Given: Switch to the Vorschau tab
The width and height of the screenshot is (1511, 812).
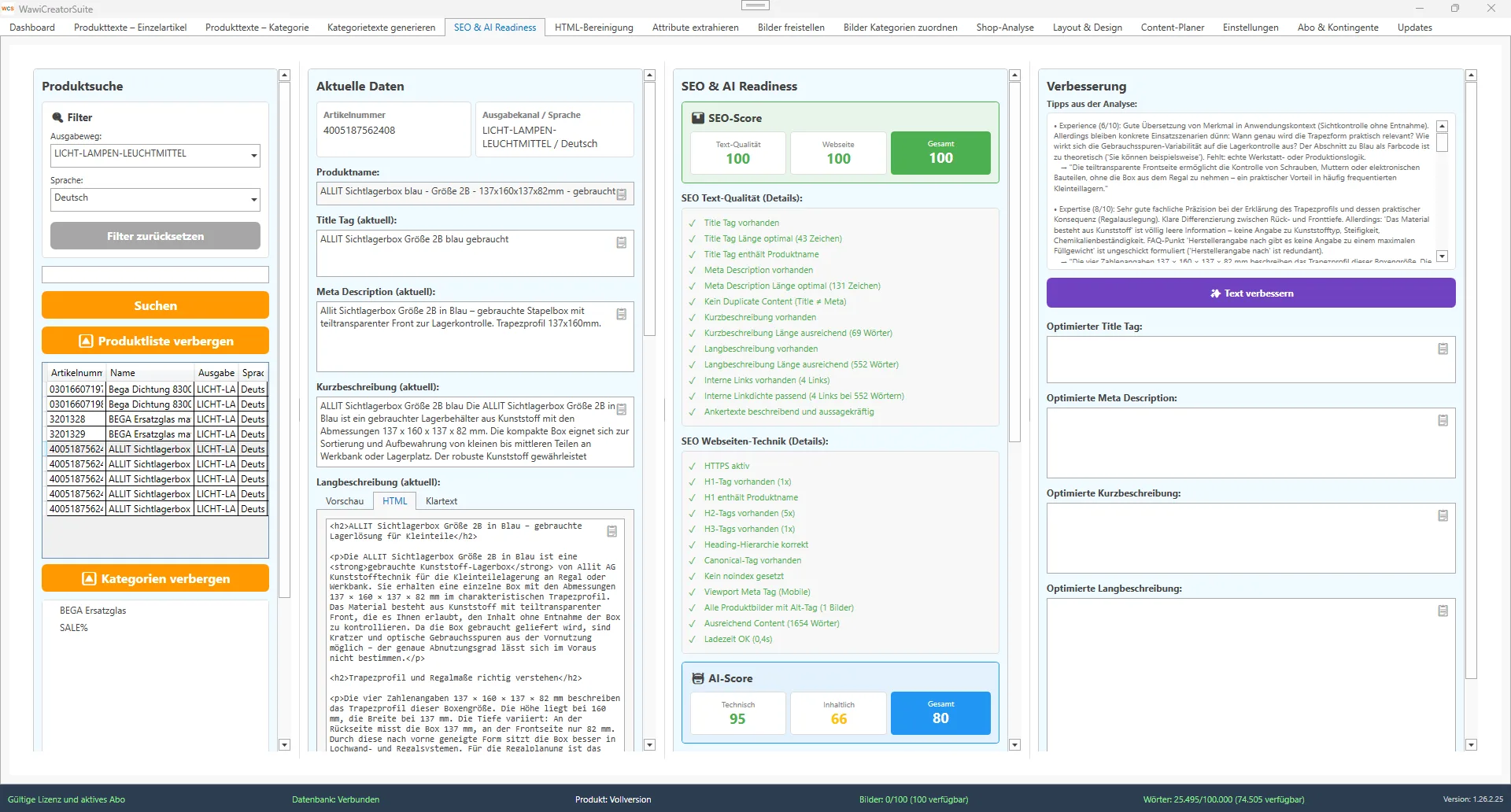Looking at the screenshot, I should [x=344, y=500].
